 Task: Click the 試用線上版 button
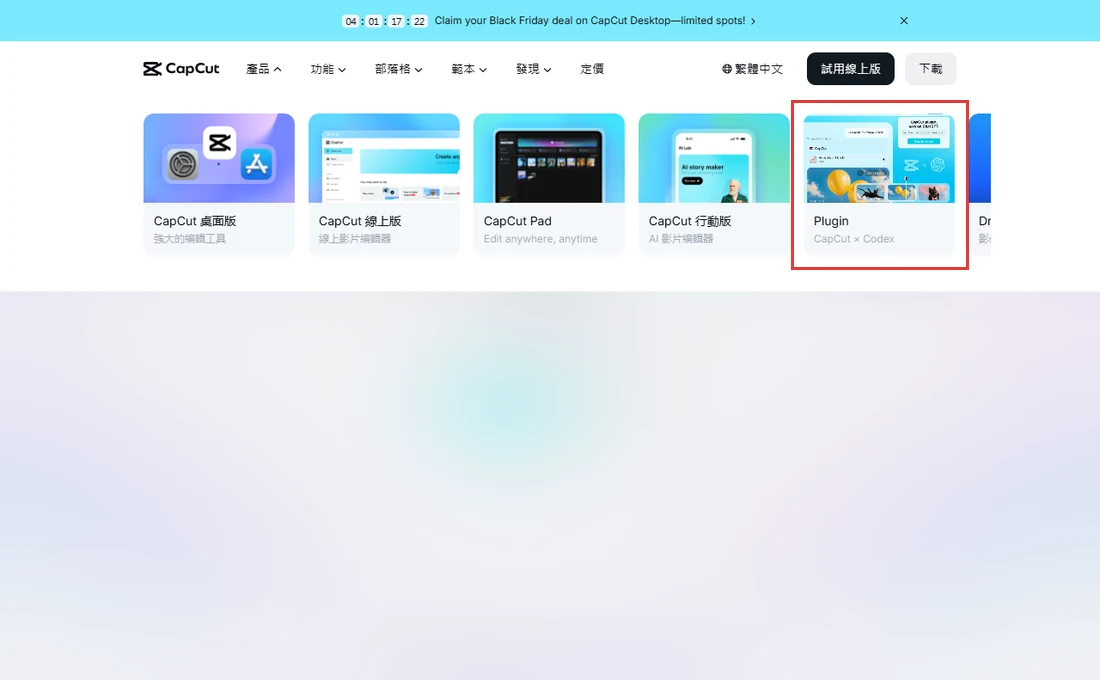tap(850, 69)
